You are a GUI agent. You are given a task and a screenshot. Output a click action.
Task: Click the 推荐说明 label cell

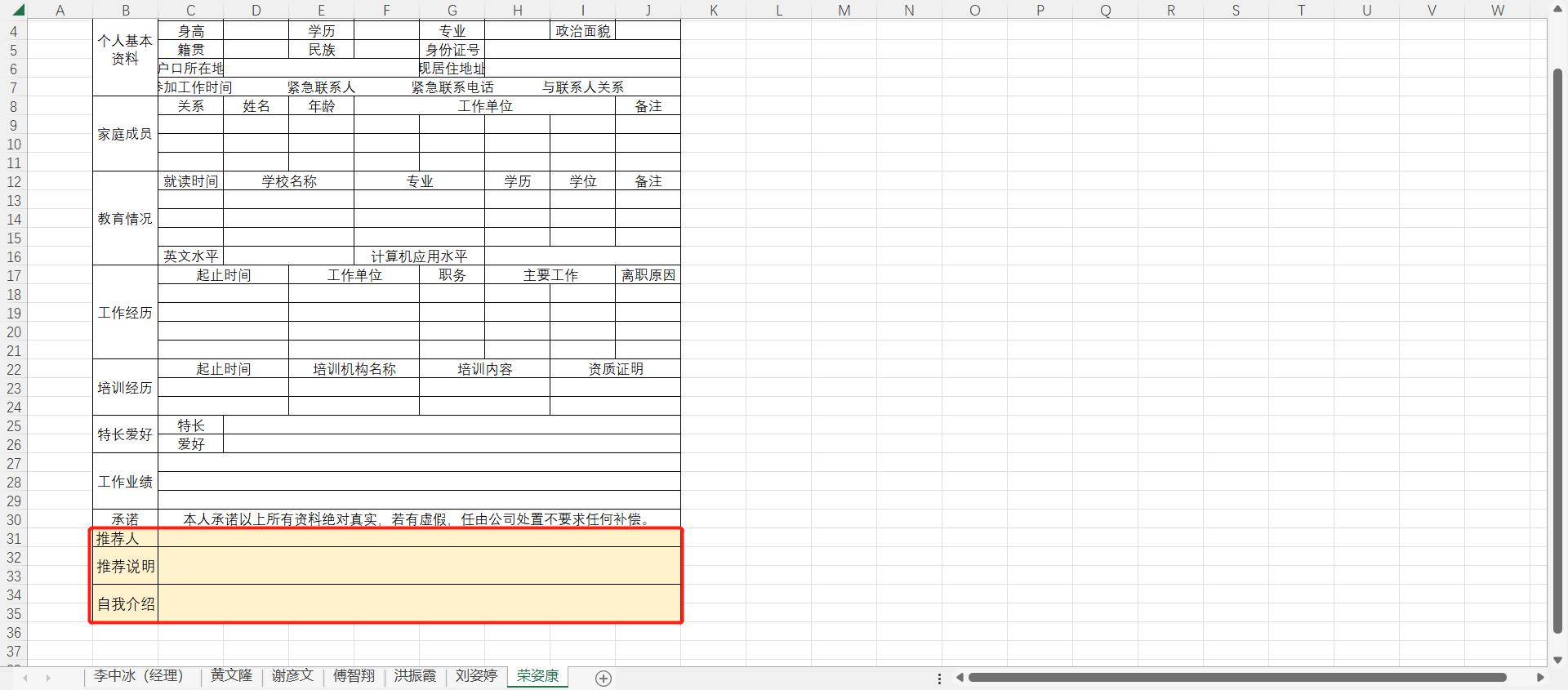(125, 566)
